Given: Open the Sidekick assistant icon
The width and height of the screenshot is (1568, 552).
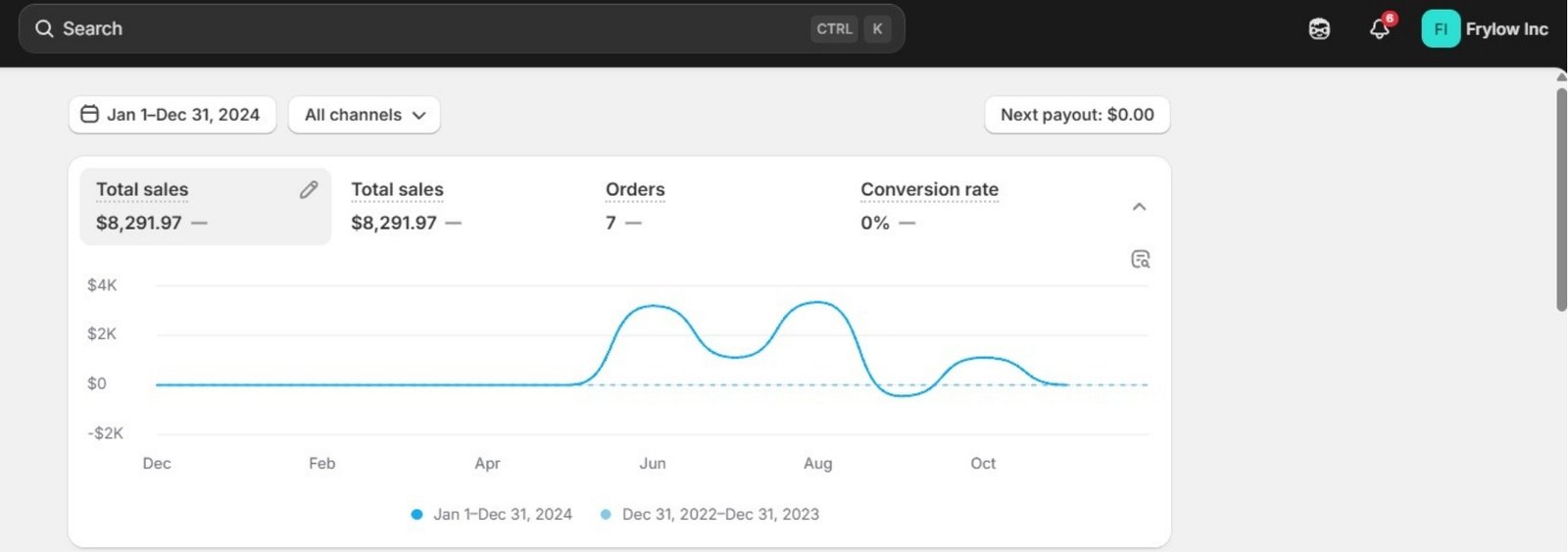Looking at the screenshot, I should click(1319, 29).
